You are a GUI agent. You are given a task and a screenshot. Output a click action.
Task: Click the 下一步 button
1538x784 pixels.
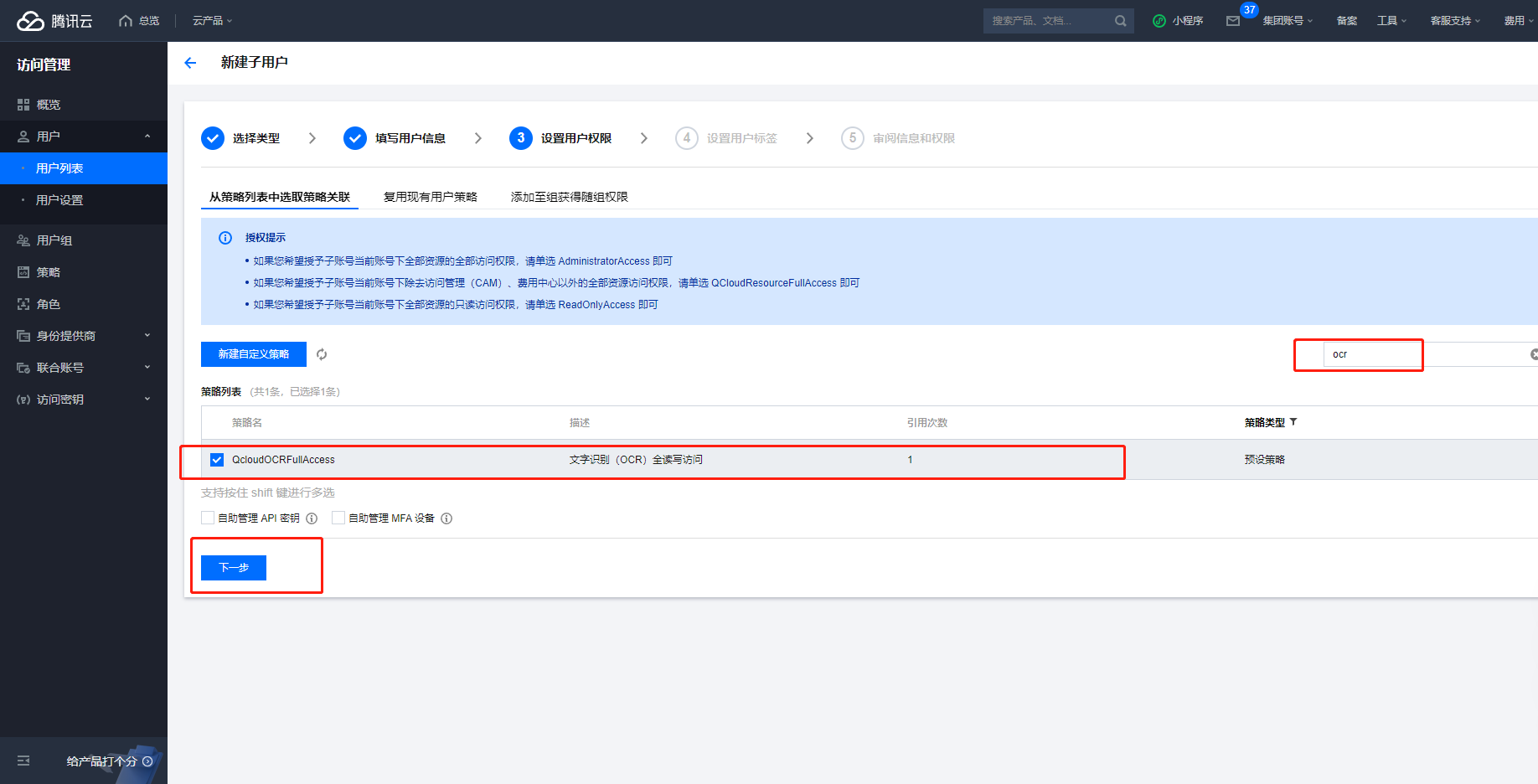point(234,568)
